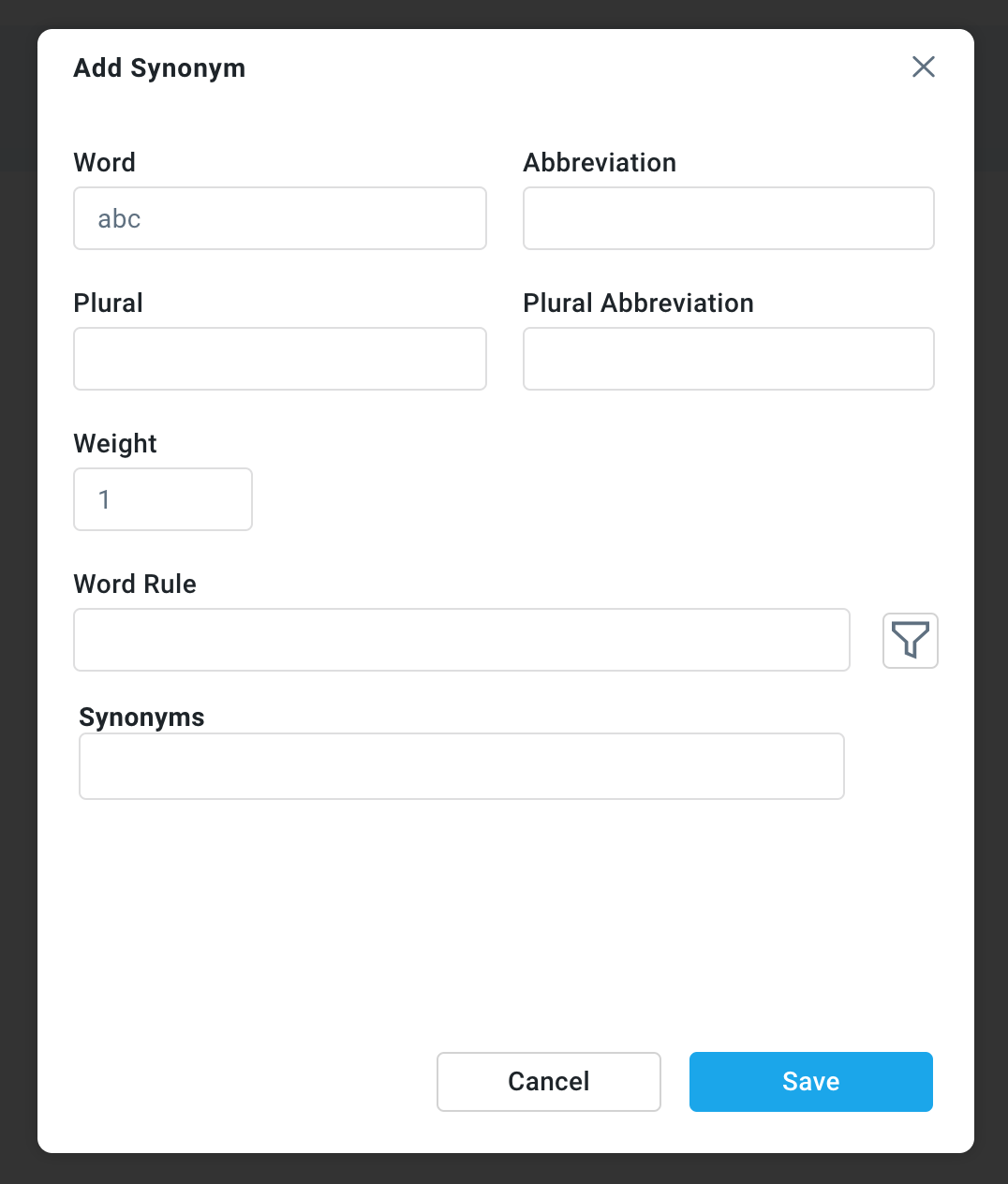Click the "Abbreviation" label text
The image size is (1008, 1184).
click(x=600, y=163)
